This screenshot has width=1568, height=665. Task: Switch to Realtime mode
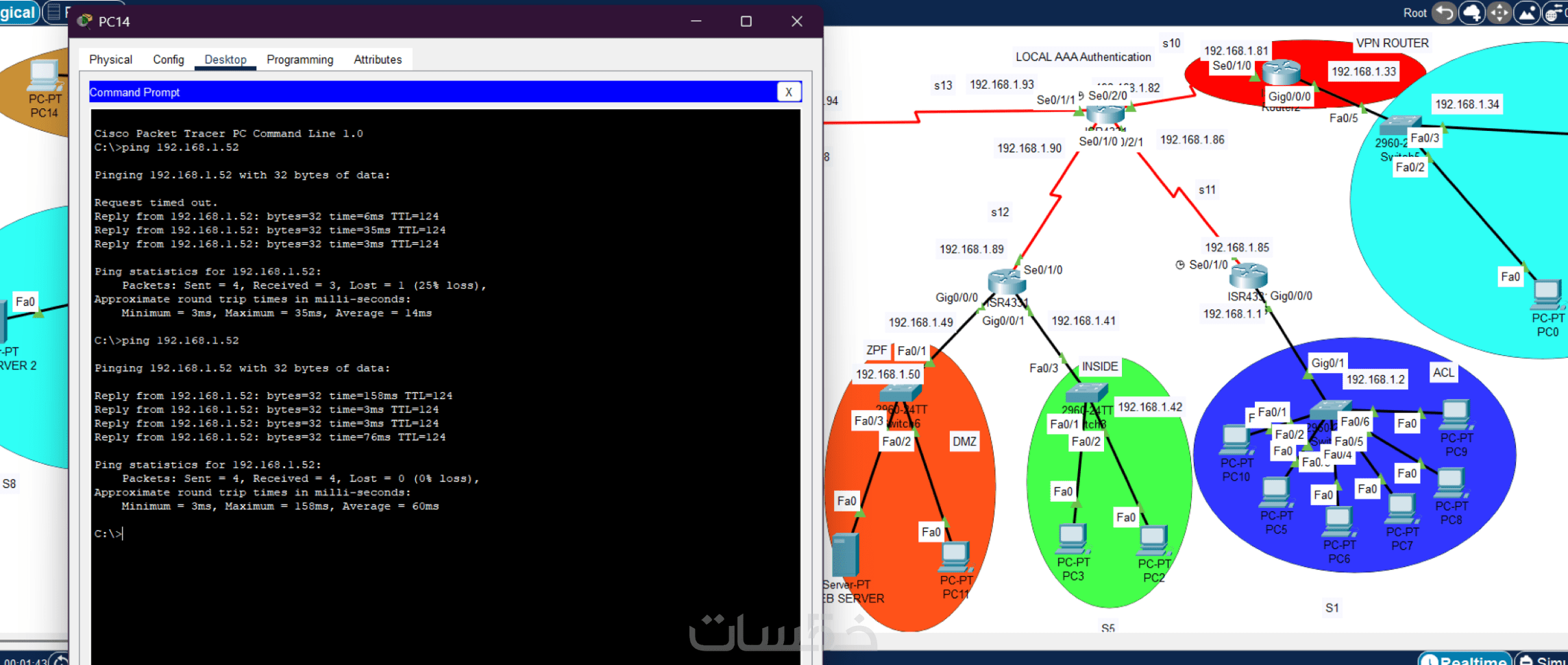point(1465,660)
